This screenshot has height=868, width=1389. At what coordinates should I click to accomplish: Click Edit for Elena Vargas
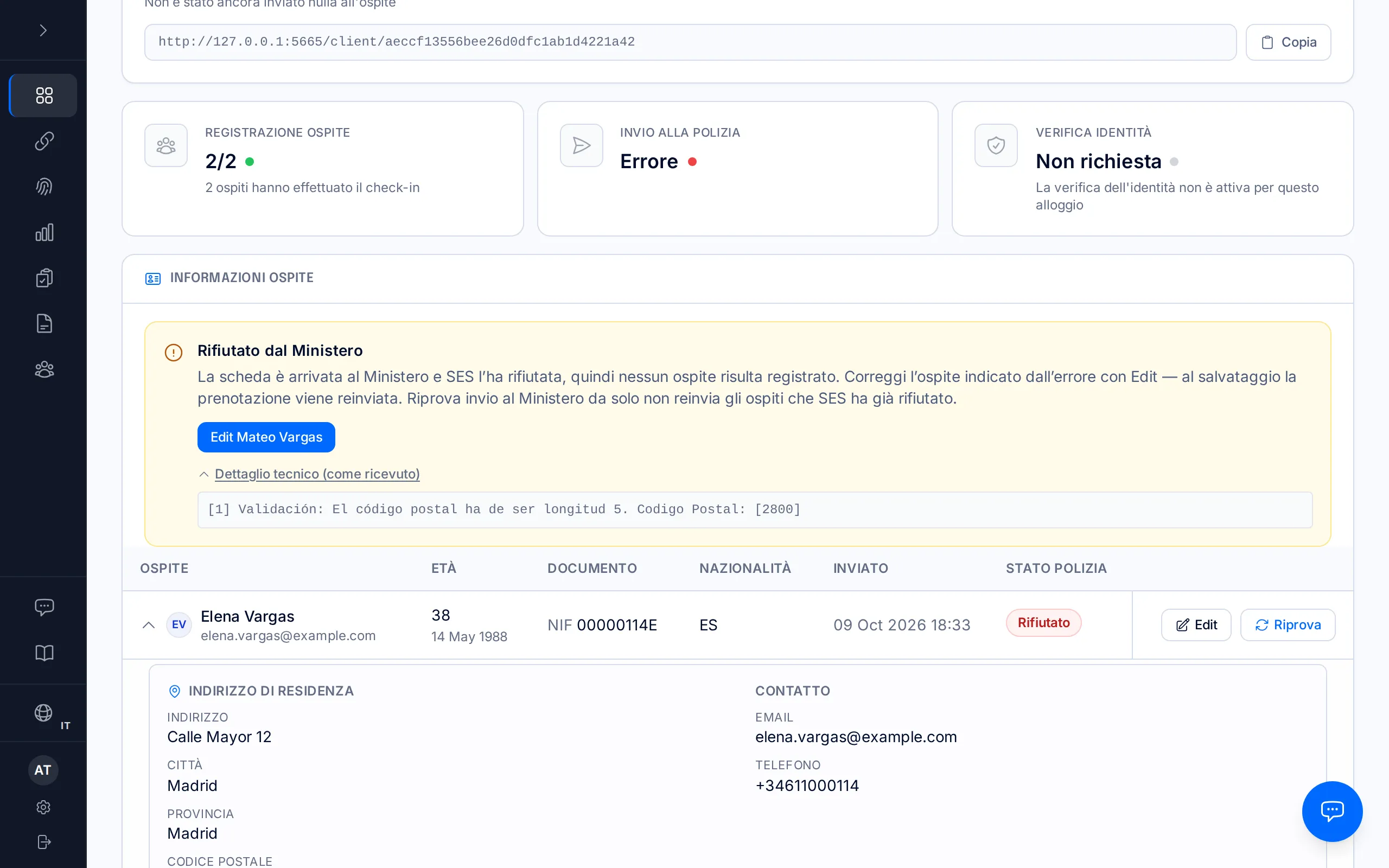(1196, 624)
